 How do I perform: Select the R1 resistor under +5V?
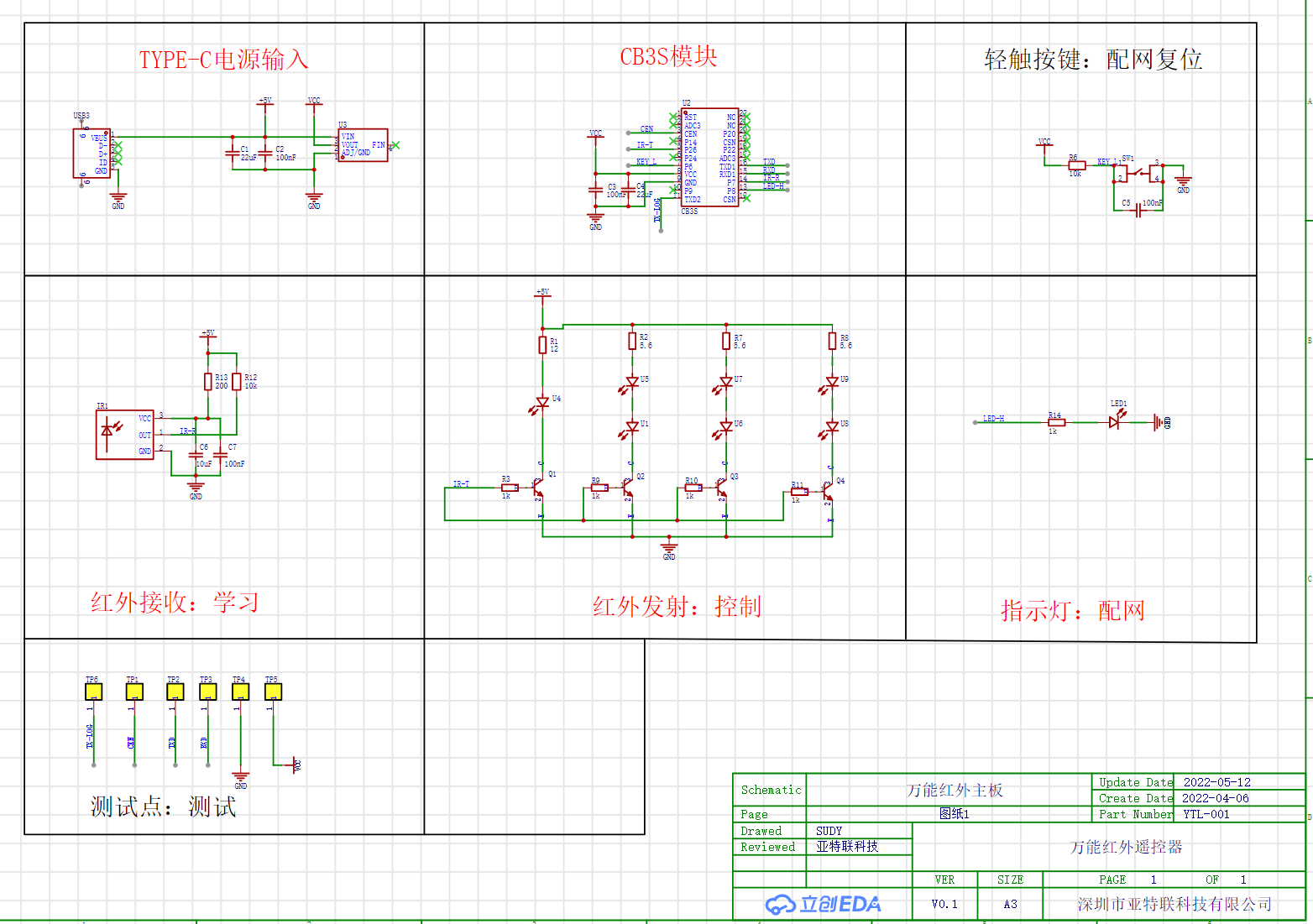pos(542,344)
